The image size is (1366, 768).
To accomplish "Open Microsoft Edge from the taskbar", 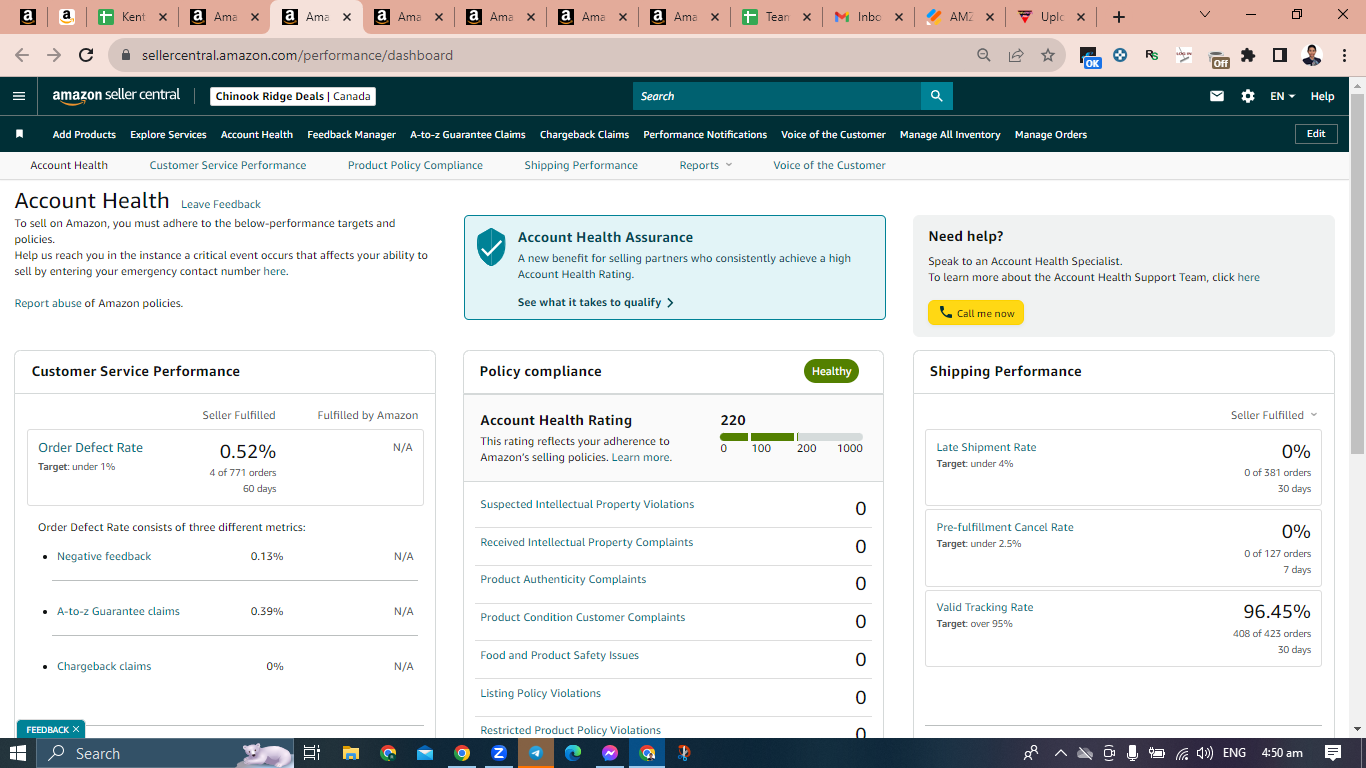I will pos(572,753).
